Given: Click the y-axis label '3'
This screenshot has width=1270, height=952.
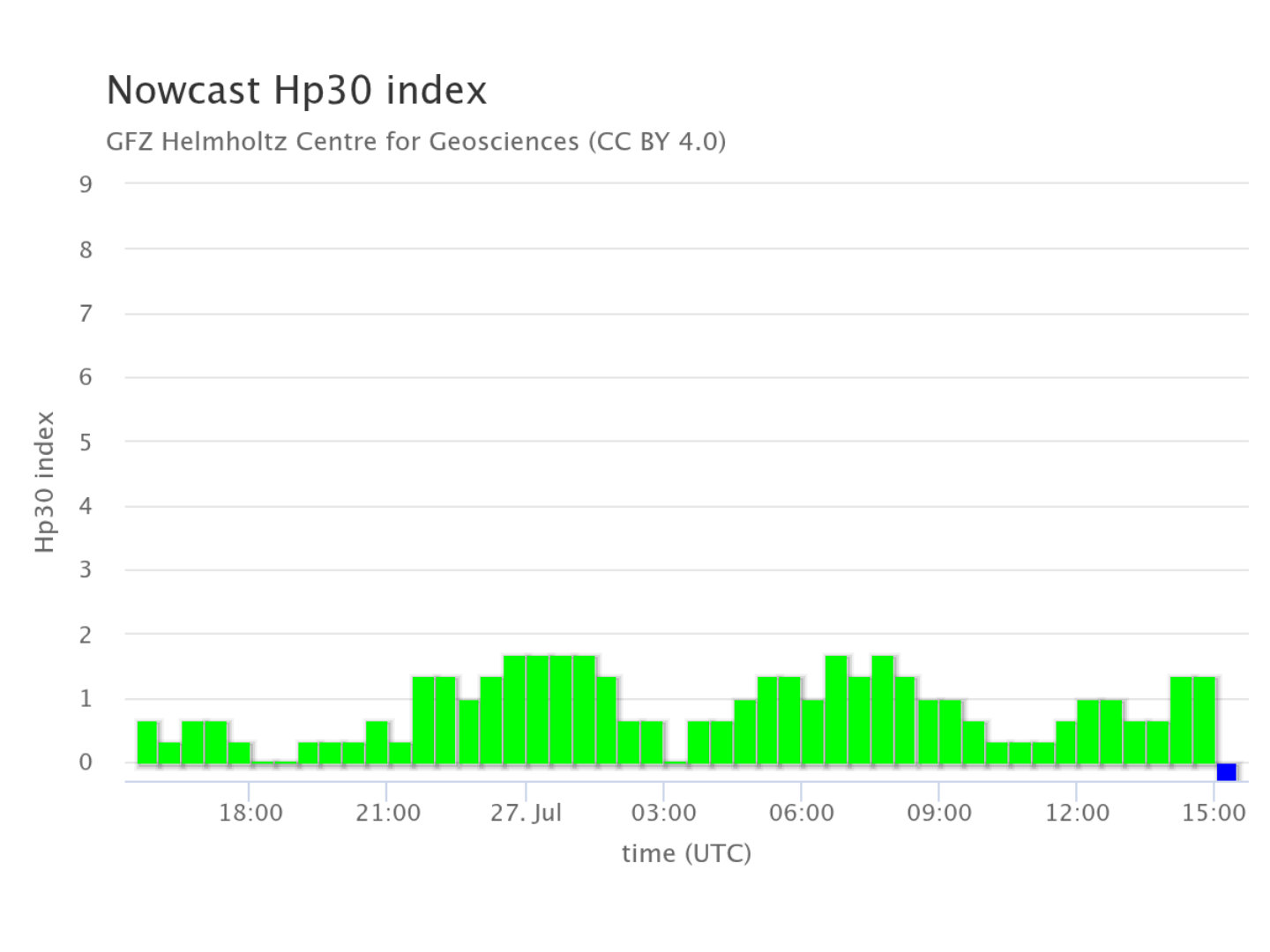Looking at the screenshot, I should coord(86,569).
